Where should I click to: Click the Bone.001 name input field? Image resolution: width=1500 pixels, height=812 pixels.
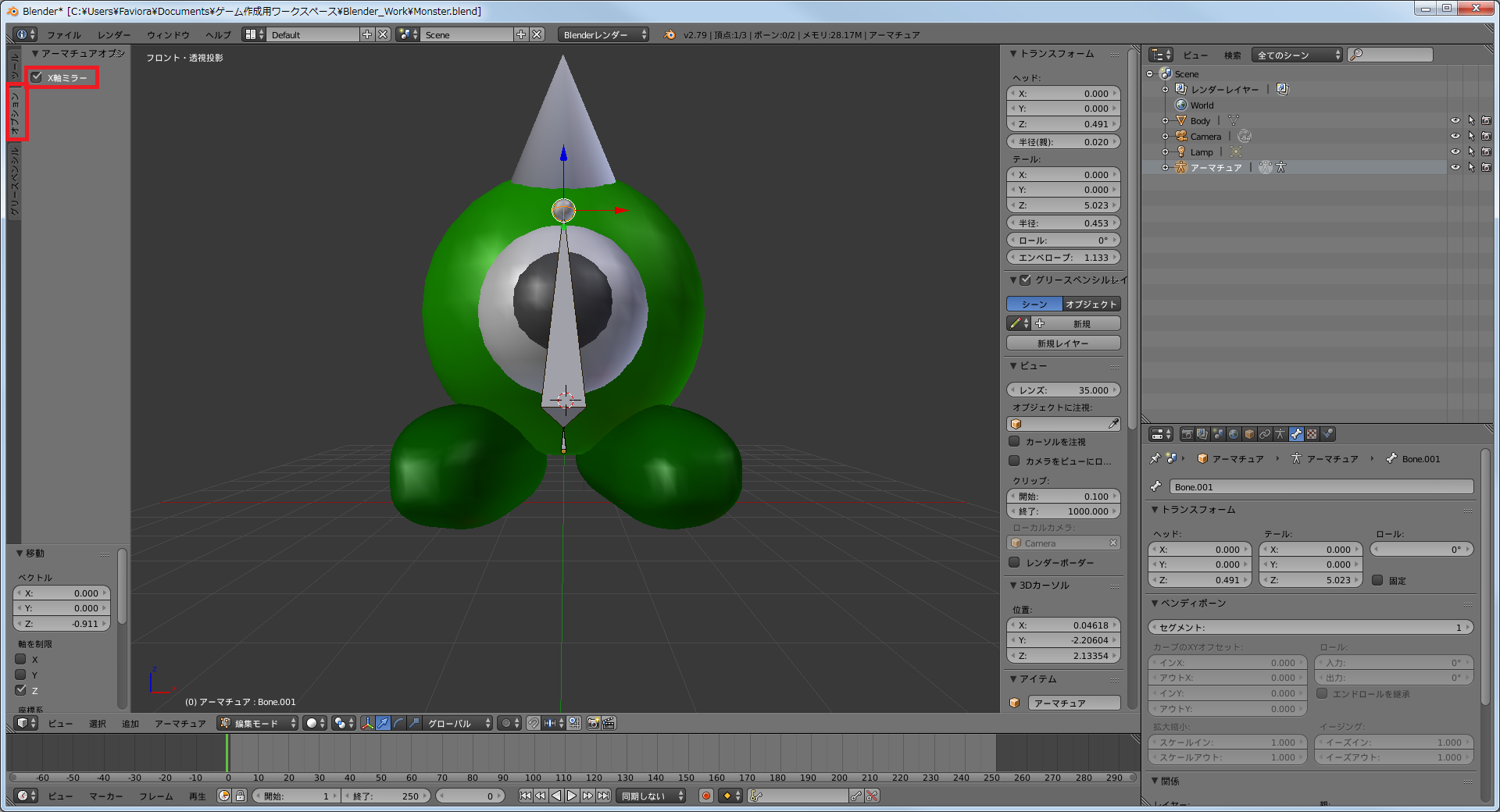pyautogui.click(x=1321, y=486)
